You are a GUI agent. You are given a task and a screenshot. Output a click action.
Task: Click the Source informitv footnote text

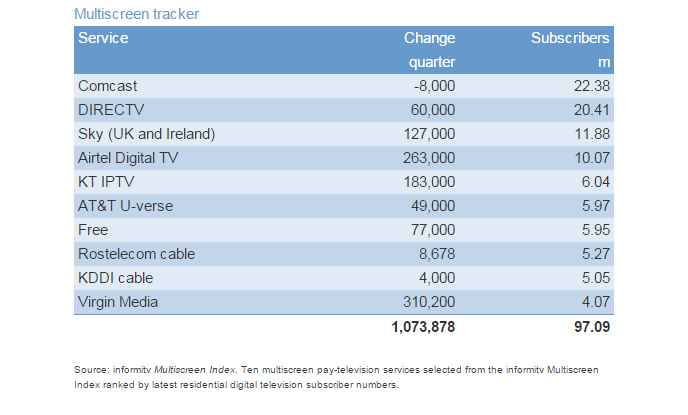click(337, 377)
